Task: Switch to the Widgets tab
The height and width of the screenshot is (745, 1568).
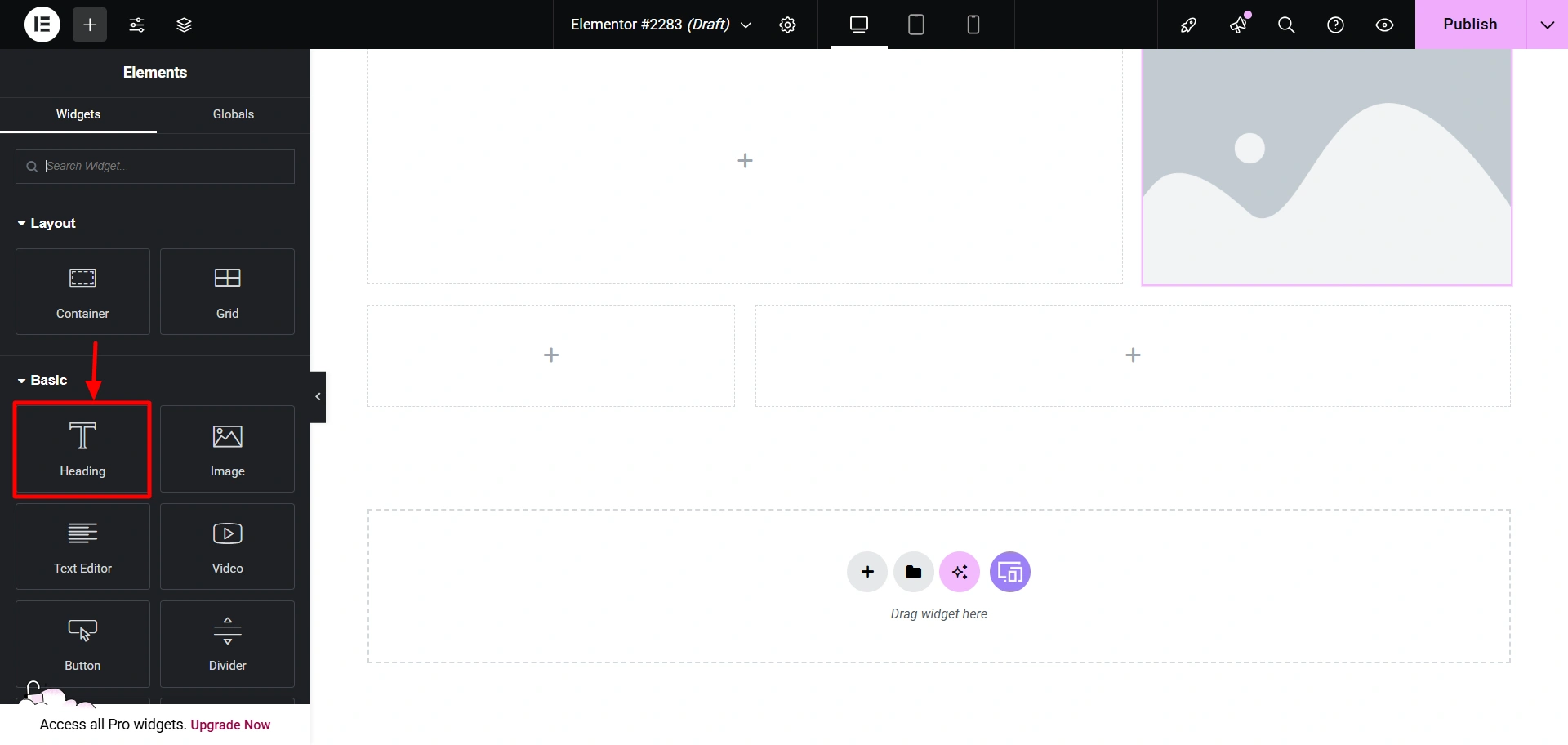Action: [78, 114]
